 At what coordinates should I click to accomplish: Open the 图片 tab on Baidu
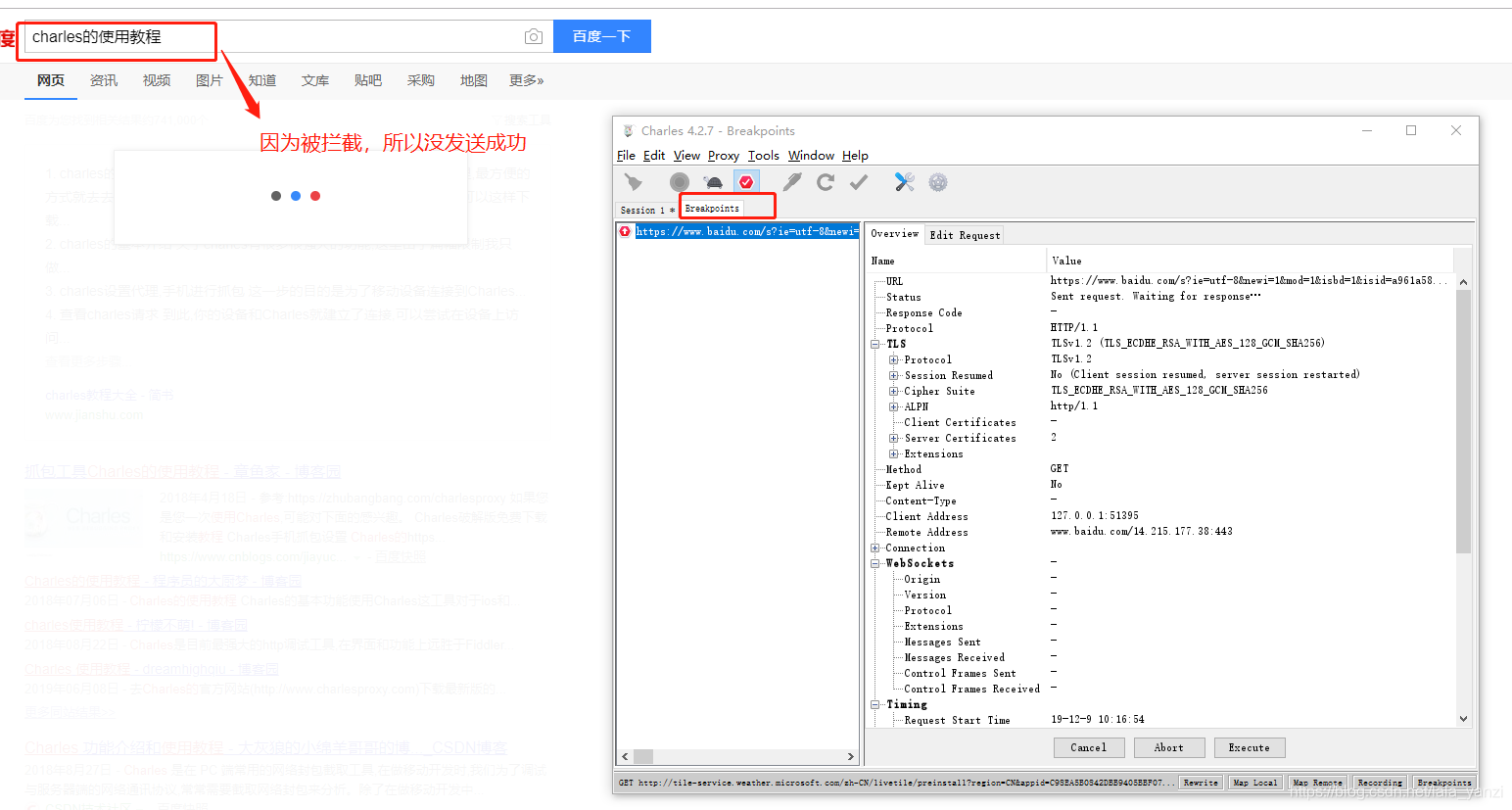pos(210,80)
